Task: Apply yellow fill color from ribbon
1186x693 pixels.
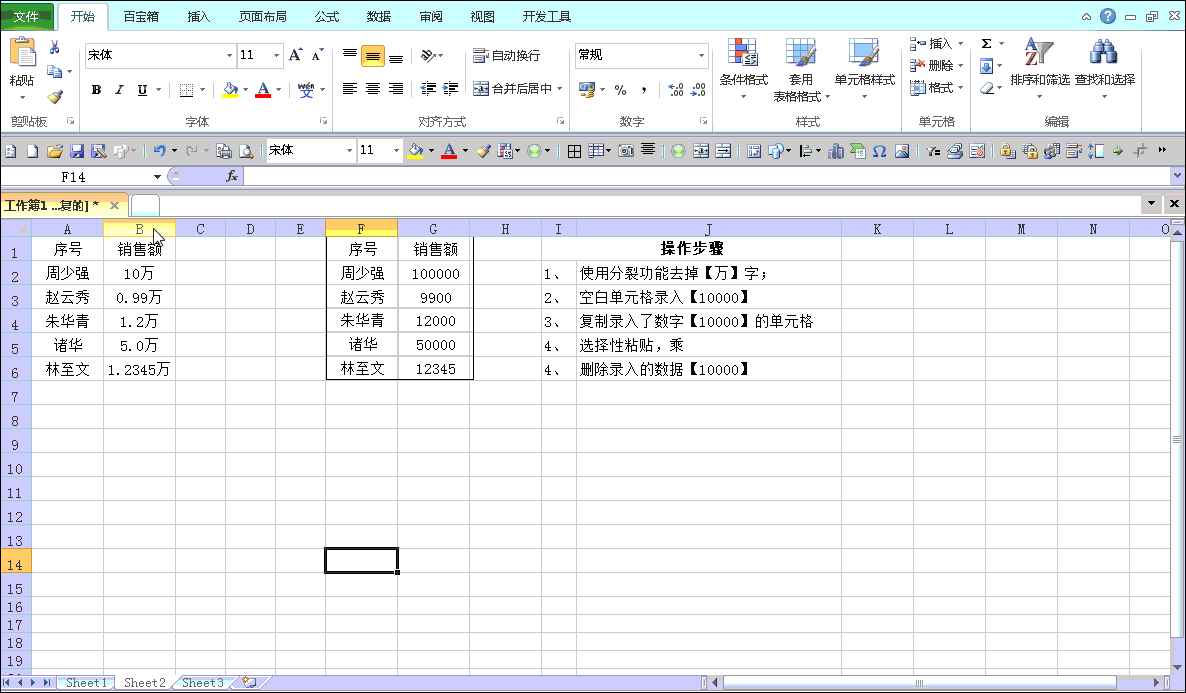Action: pos(231,90)
